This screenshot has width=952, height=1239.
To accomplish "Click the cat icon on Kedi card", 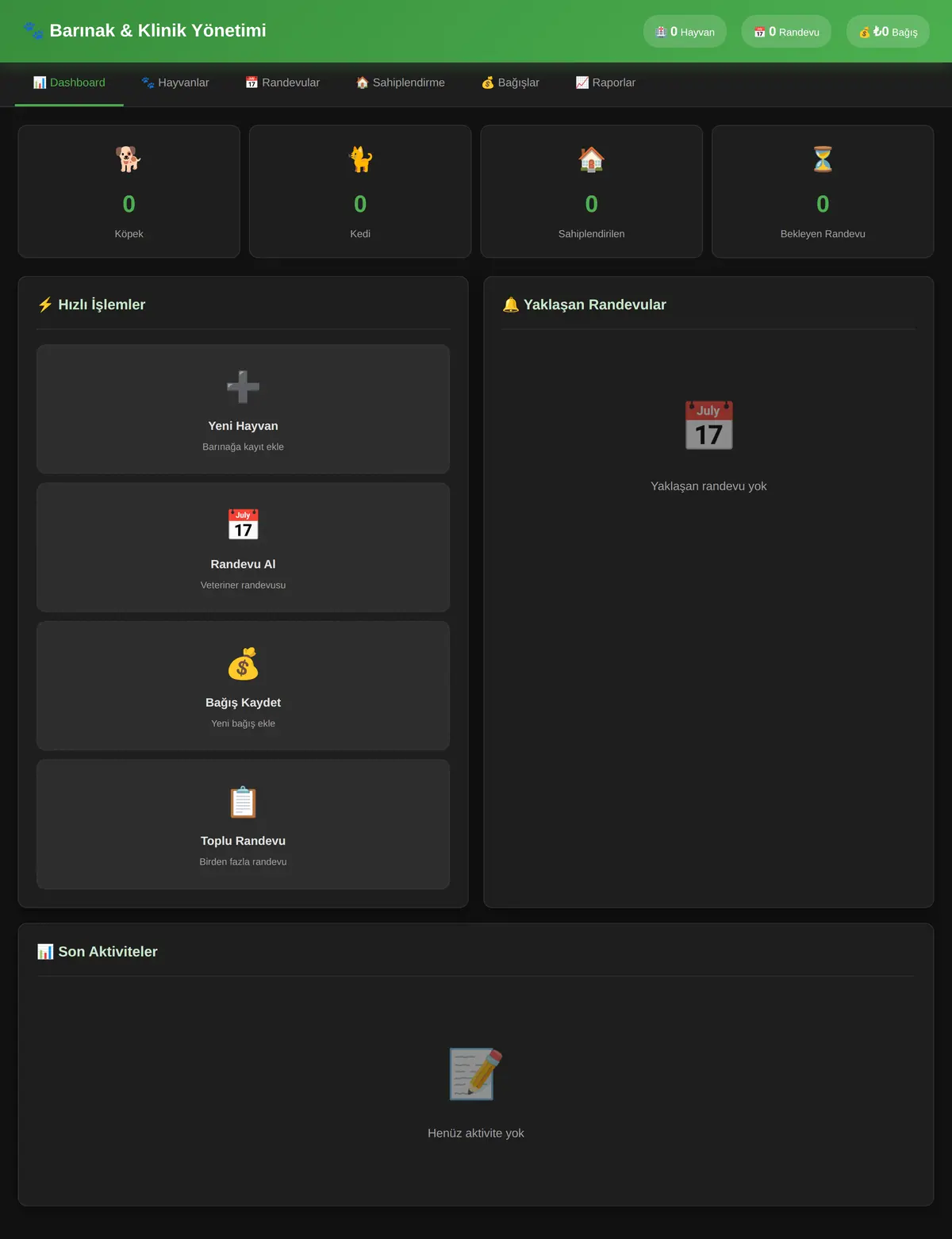I will tap(360, 159).
